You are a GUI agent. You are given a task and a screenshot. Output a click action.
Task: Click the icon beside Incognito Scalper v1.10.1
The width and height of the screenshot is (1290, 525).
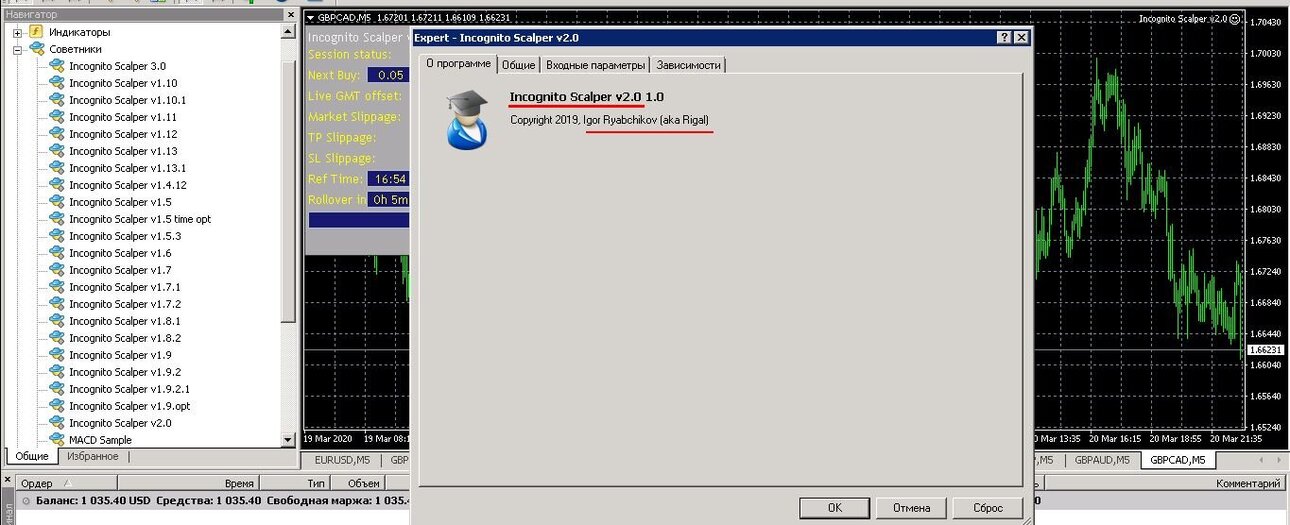tap(58, 100)
